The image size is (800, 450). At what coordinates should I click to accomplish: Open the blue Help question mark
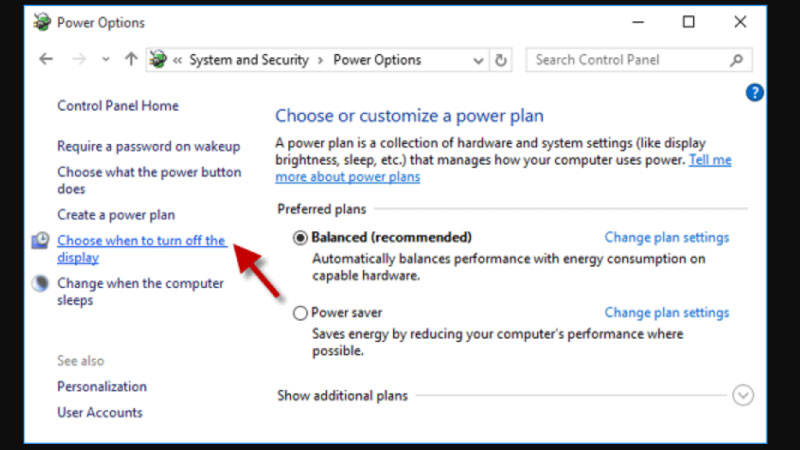pos(755,93)
